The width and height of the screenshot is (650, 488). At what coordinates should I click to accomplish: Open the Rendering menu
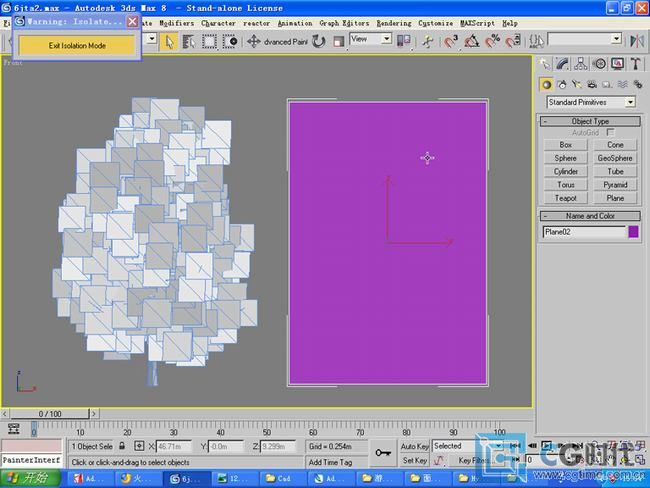pyautogui.click(x=394, y=23)
